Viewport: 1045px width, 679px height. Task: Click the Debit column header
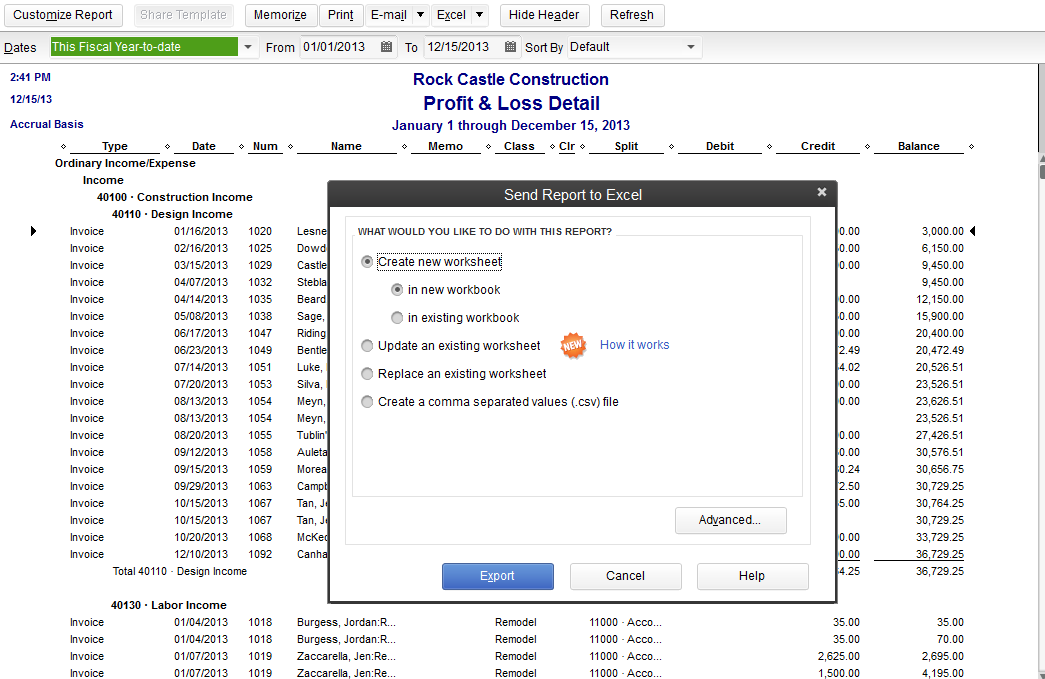720,146
